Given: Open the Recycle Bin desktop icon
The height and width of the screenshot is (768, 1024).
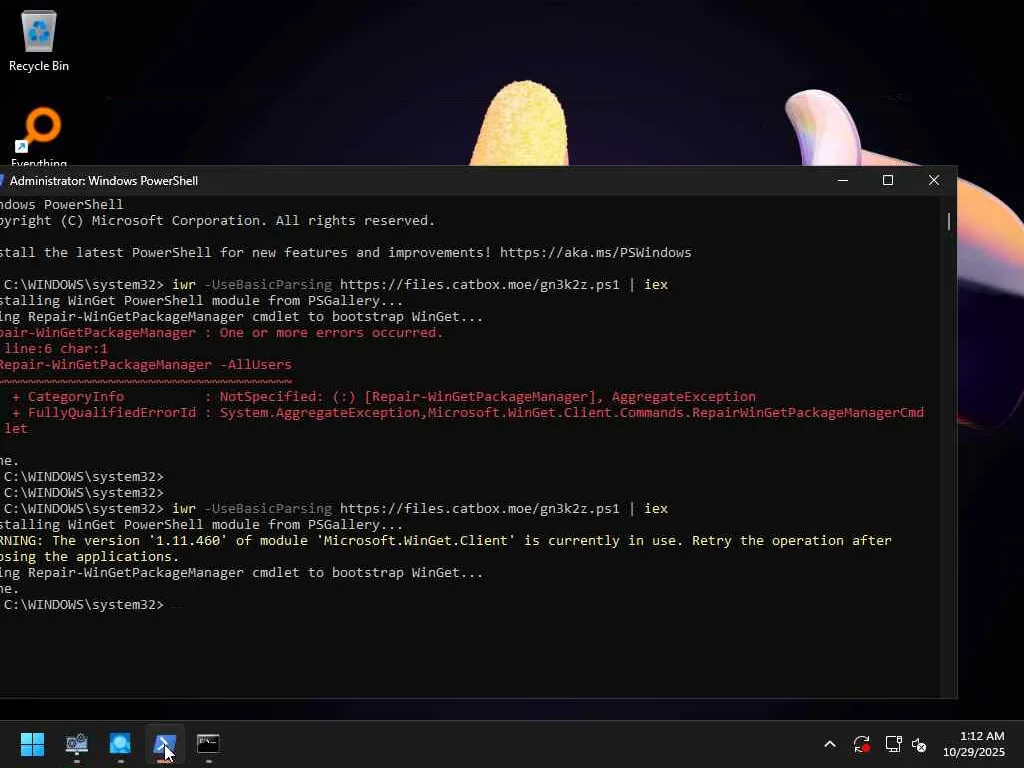Looking at the screenshot, I should [x=39, y=40].
